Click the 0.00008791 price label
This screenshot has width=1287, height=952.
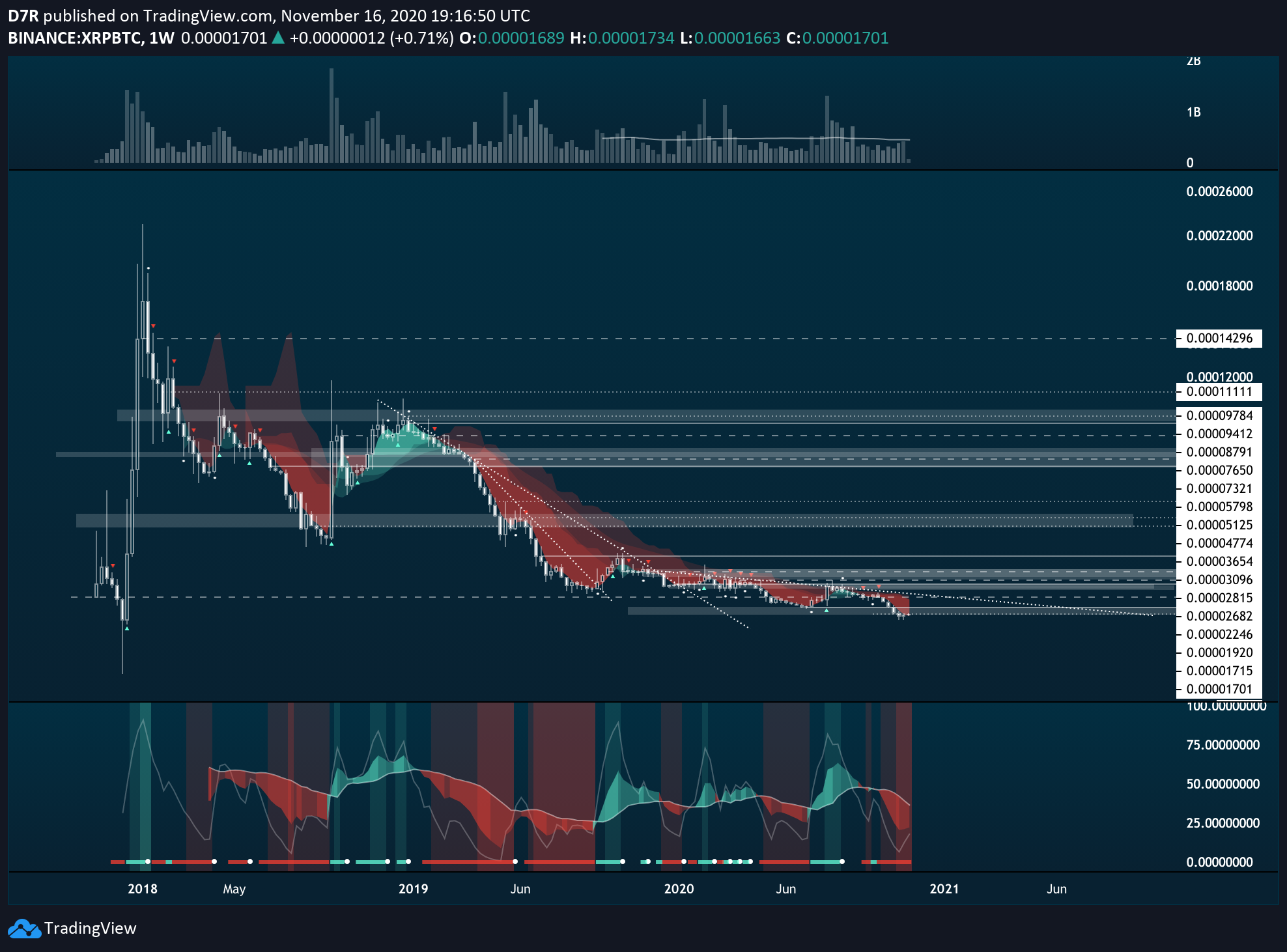(x=1219, y=452)
